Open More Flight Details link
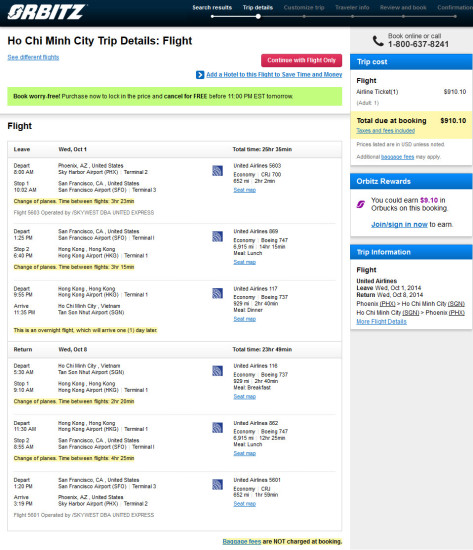 [x=381, y=322]
